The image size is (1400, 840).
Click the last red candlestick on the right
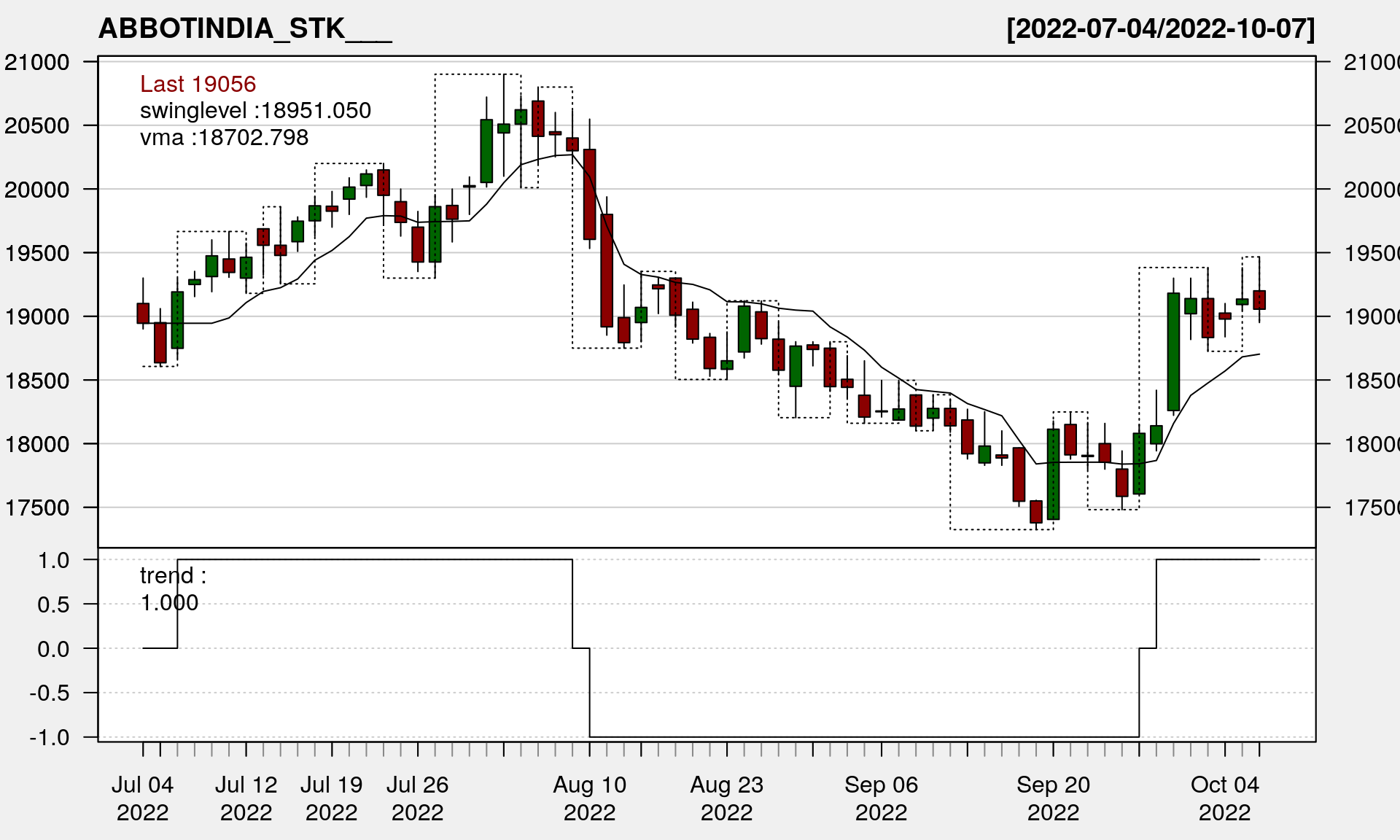pos(1259,300)
